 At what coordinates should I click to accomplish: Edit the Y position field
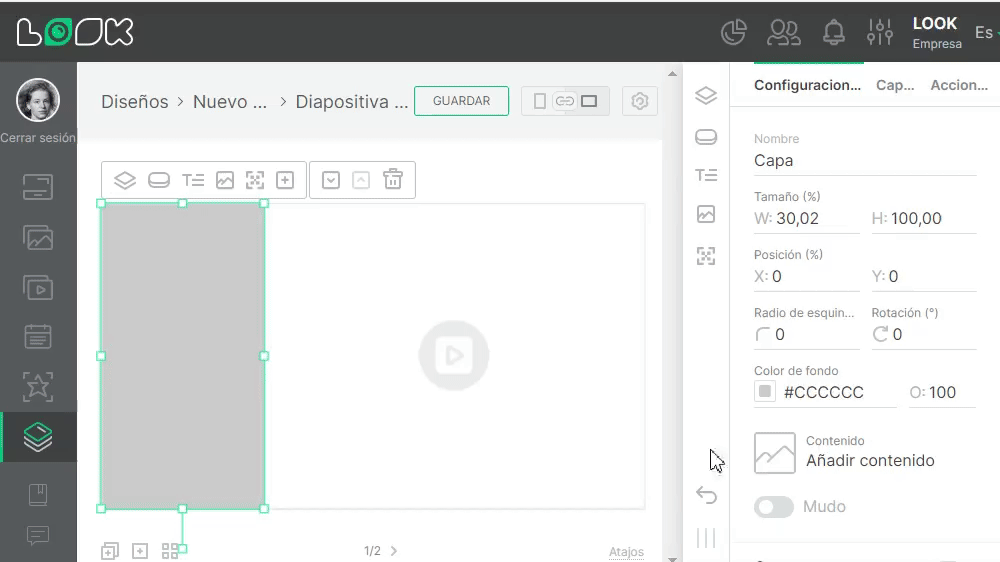pos(923,277)
